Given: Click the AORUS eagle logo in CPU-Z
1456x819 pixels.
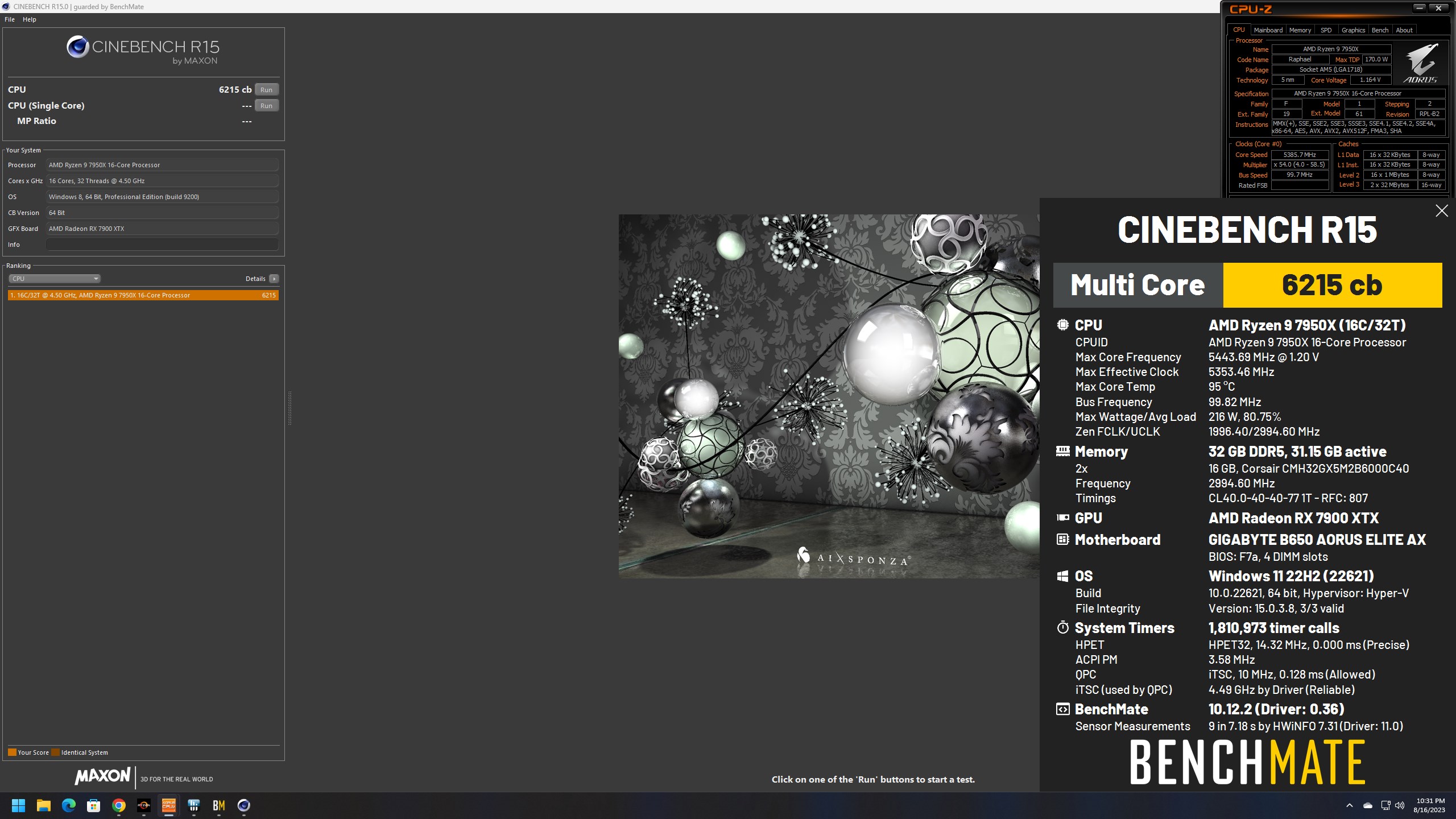Looking at the screenshot, I should click(1421, 63).
